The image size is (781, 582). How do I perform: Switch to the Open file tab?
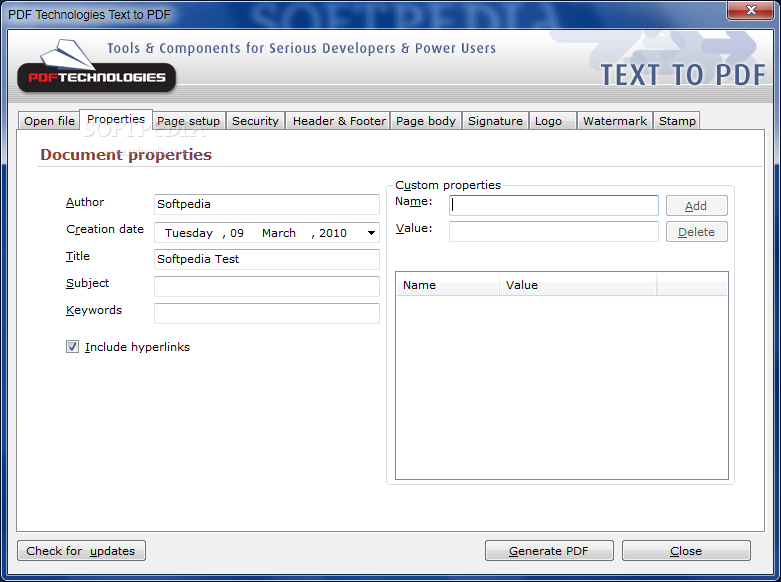tap(49, 121)
